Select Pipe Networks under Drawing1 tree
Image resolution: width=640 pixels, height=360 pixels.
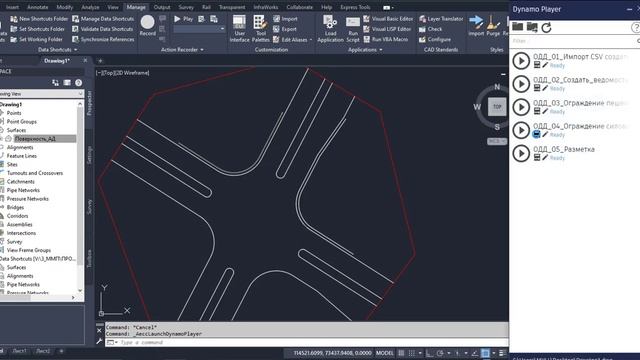point(23,190)
